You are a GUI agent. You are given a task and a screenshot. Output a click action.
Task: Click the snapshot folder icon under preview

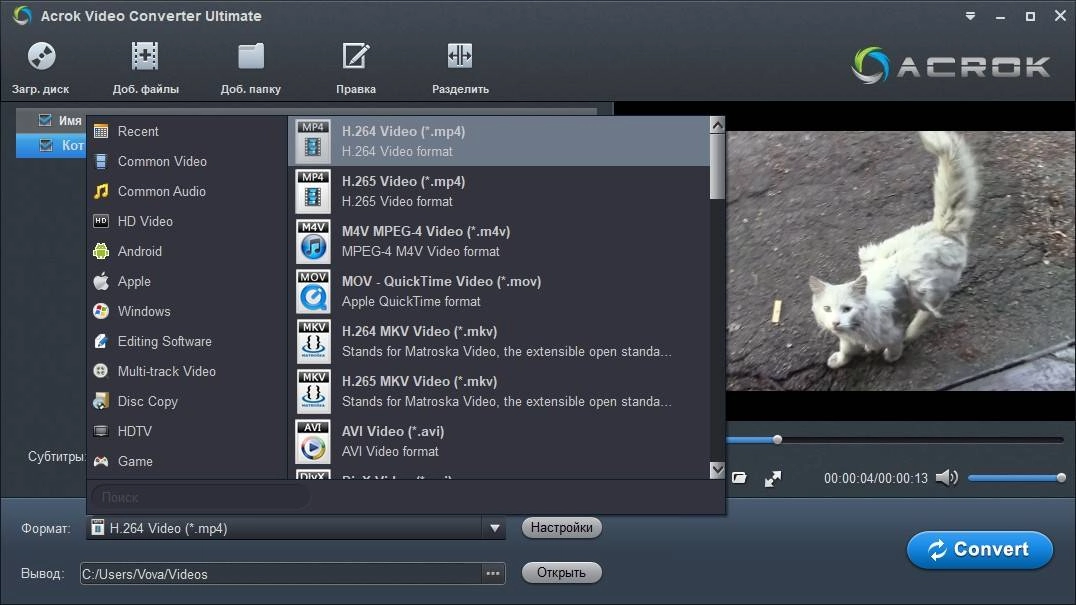tap(739, 477)
